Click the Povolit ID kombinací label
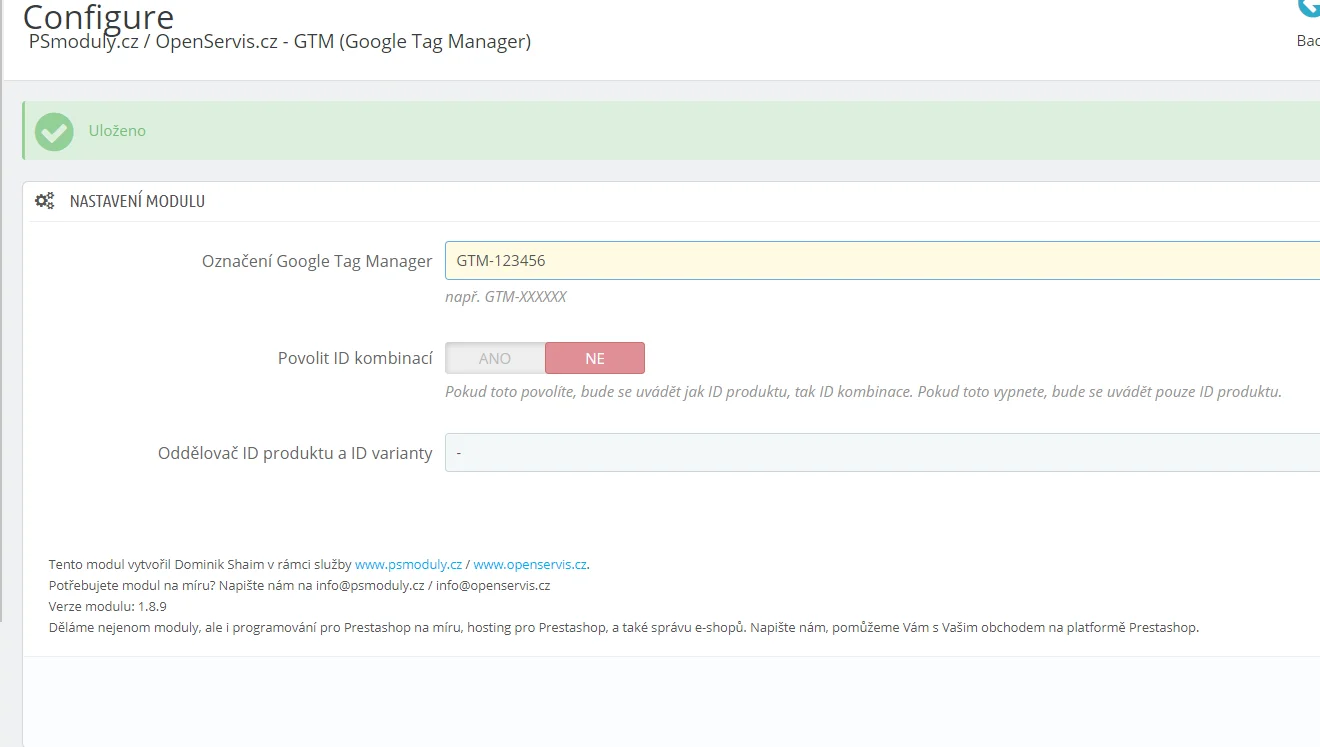 click(355, 358)
